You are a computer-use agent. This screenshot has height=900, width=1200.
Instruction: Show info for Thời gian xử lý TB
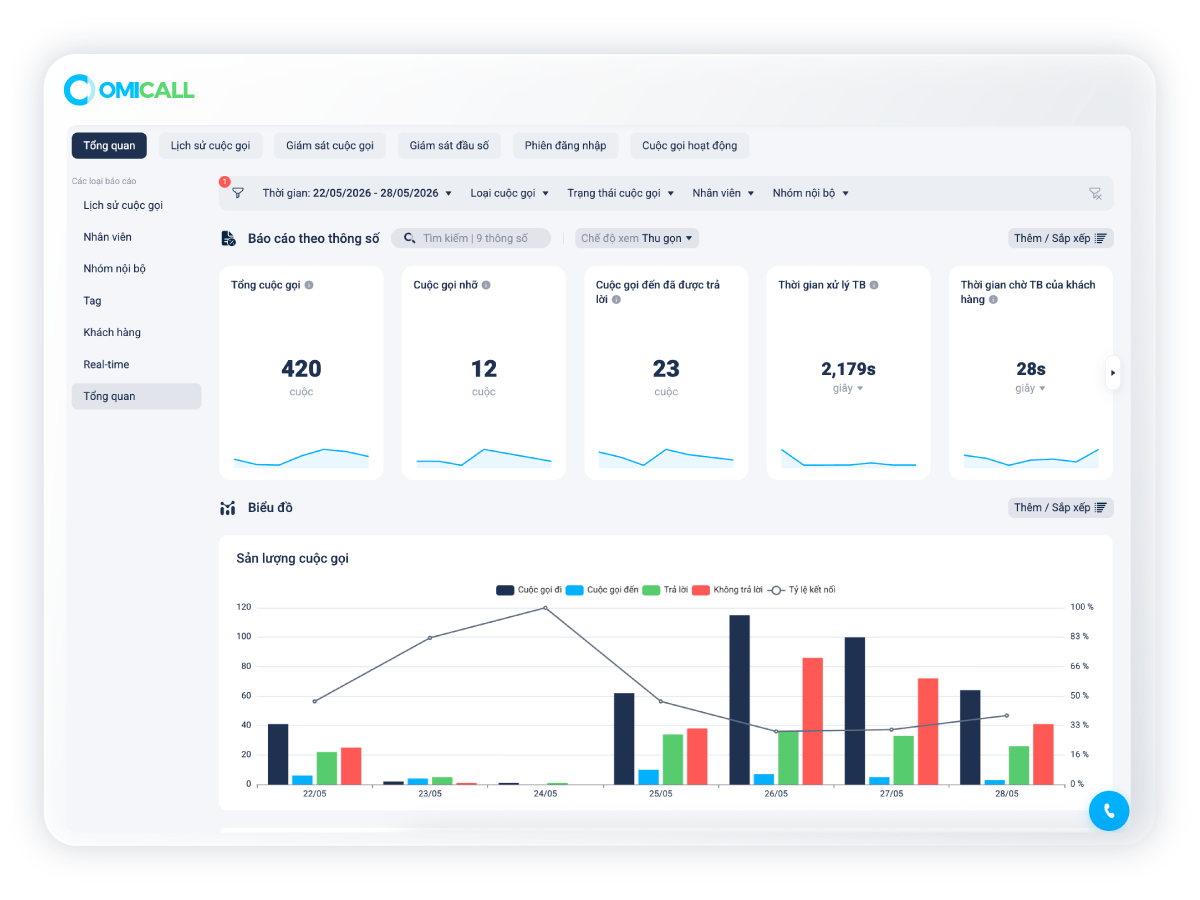click(x=874, y=285)
